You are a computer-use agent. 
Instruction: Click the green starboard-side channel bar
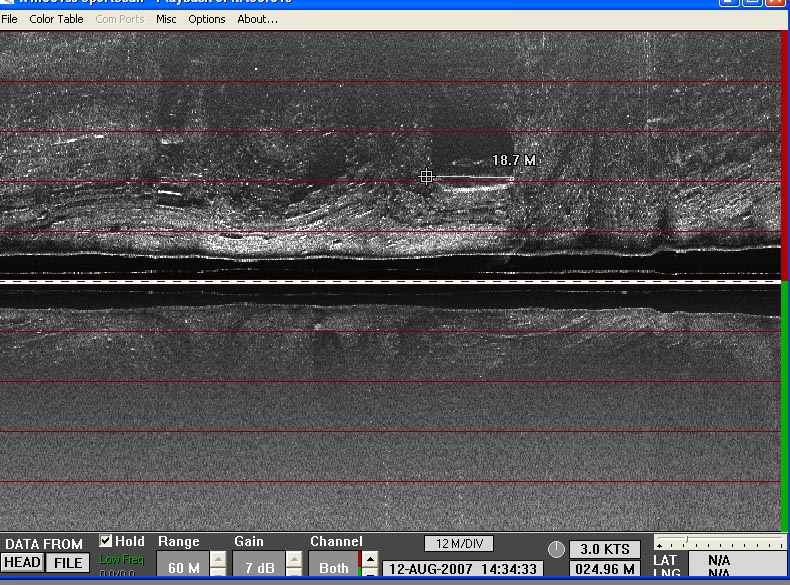pyautogui.click(x=784, y=405)
